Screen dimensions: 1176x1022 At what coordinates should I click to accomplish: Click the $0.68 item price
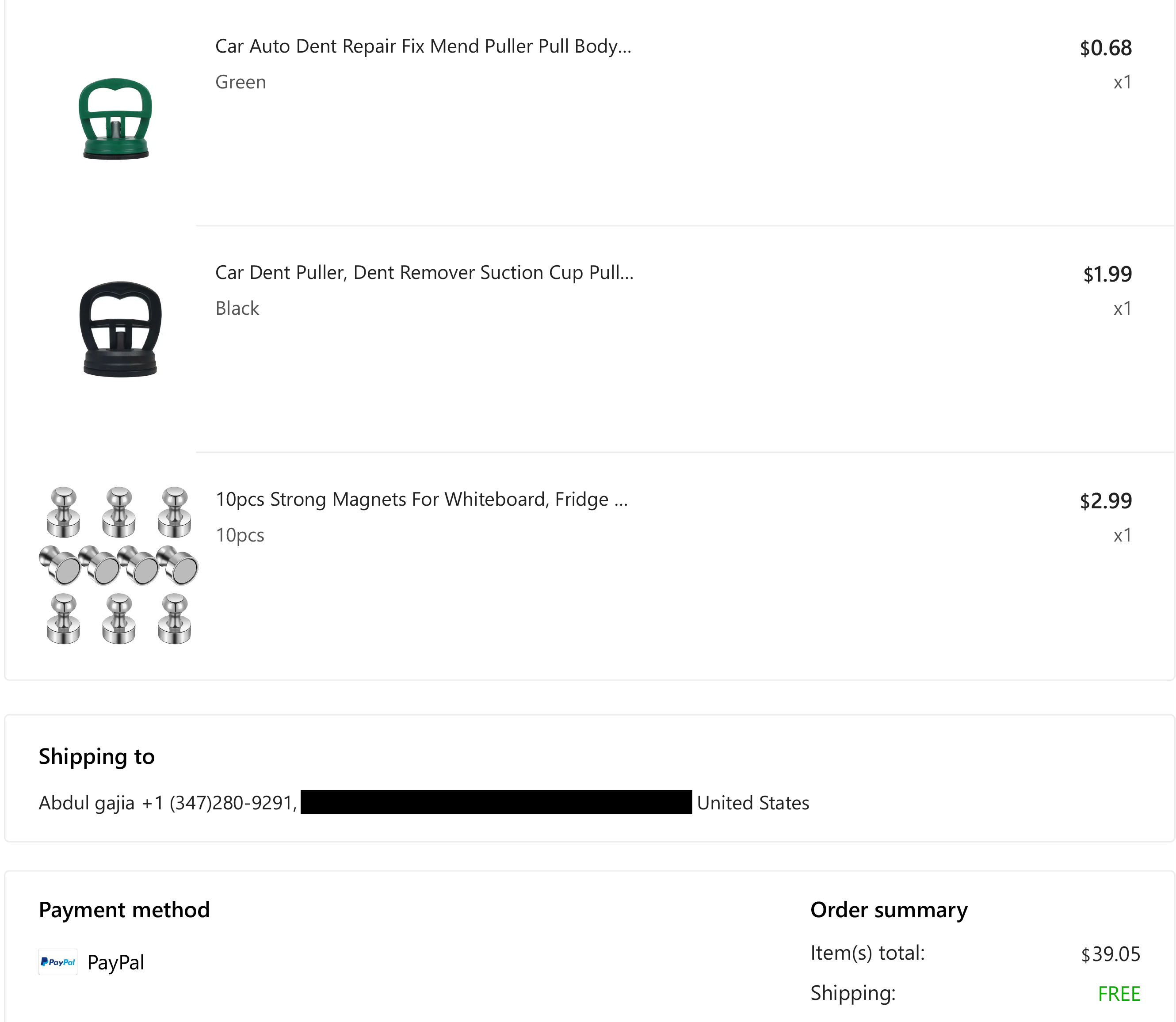click(1105, 48)
